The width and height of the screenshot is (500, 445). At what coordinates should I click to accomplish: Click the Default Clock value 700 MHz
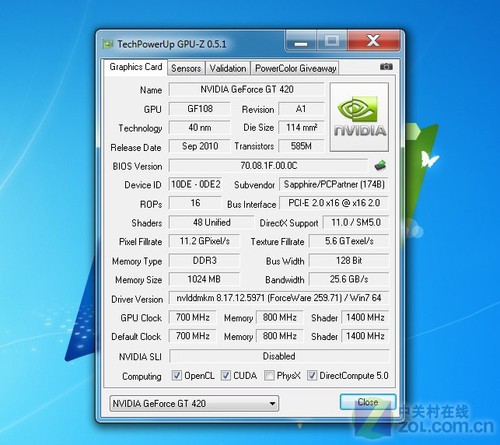click(192, 336)
